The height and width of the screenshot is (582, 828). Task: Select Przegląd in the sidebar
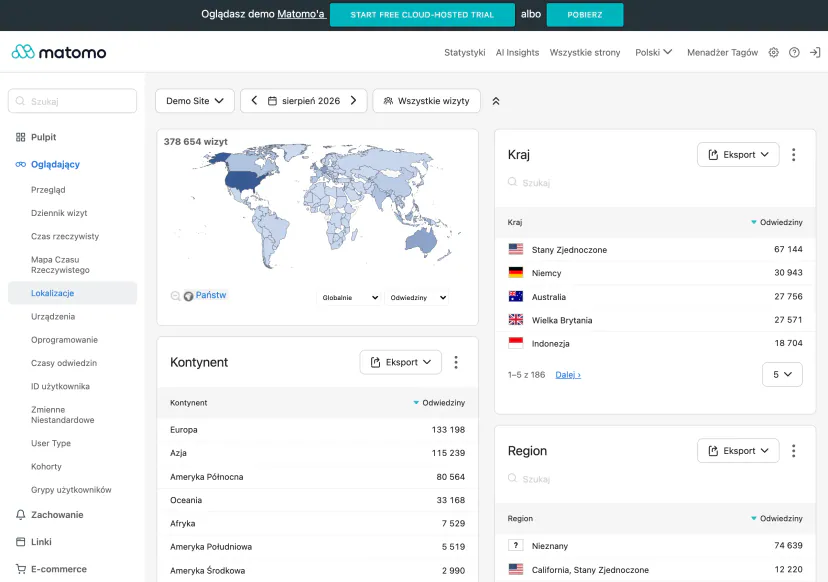pos(48,190)
